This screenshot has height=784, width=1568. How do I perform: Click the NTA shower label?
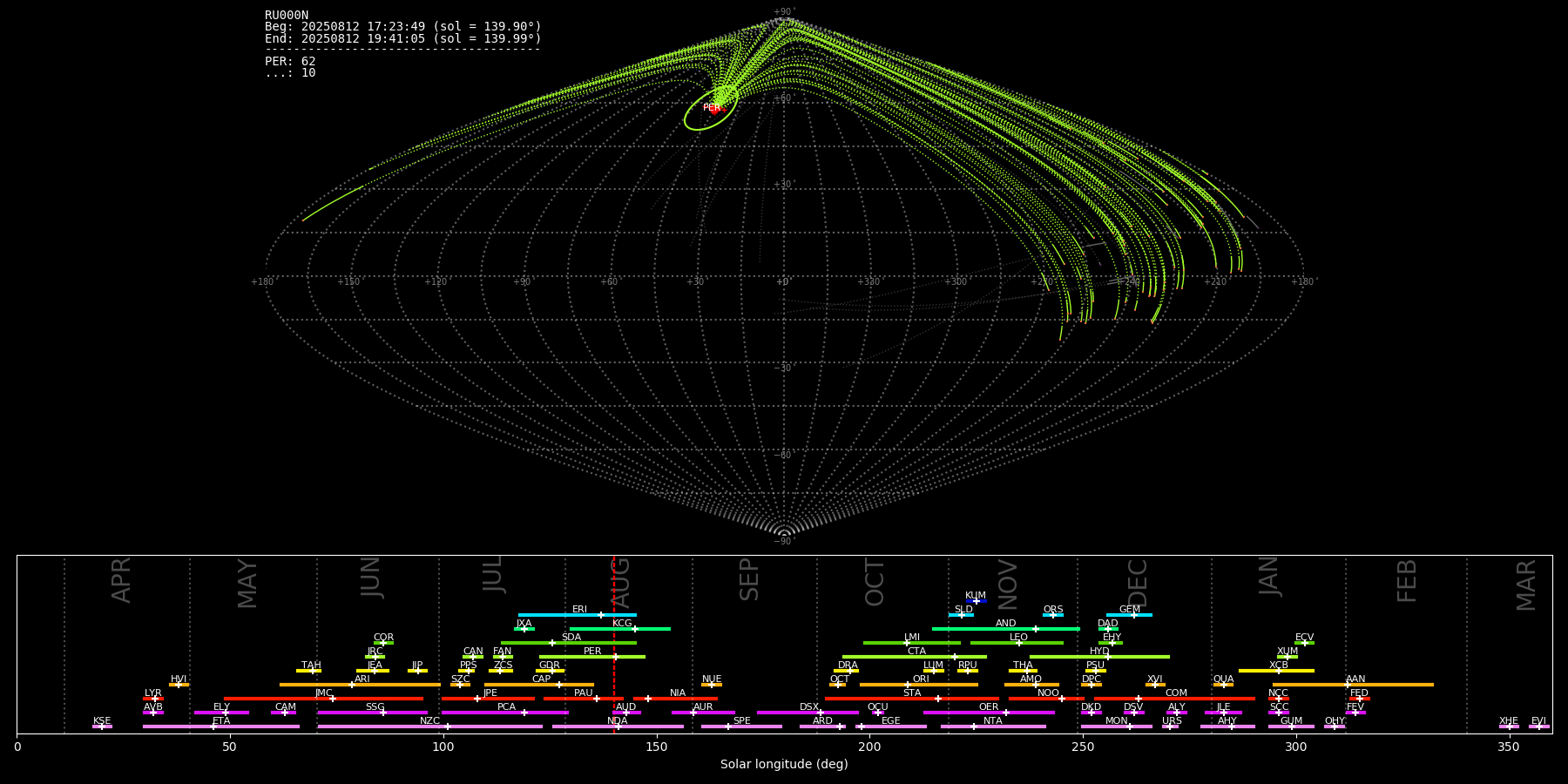pos(992,720)
